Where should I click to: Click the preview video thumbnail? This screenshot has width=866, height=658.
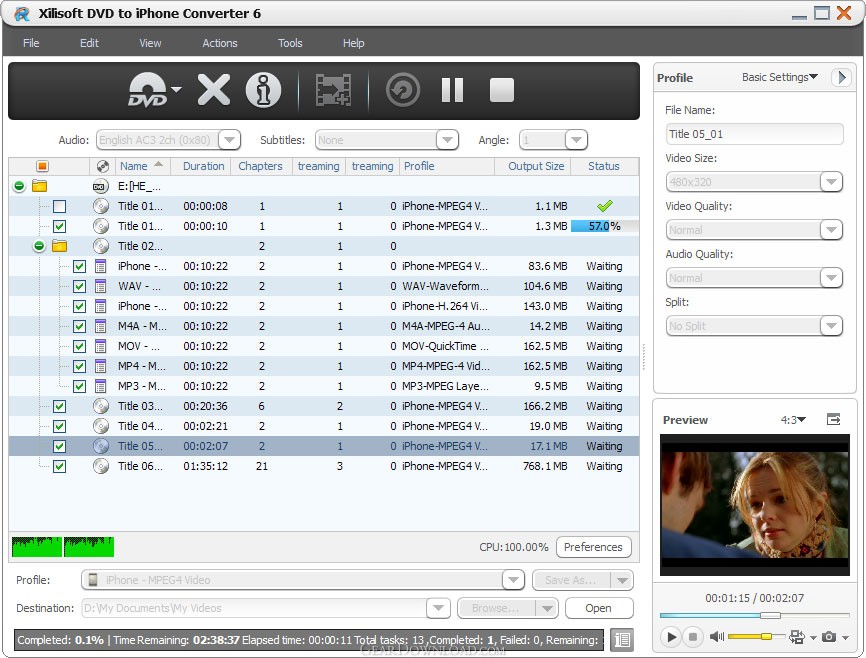point(754,505)
